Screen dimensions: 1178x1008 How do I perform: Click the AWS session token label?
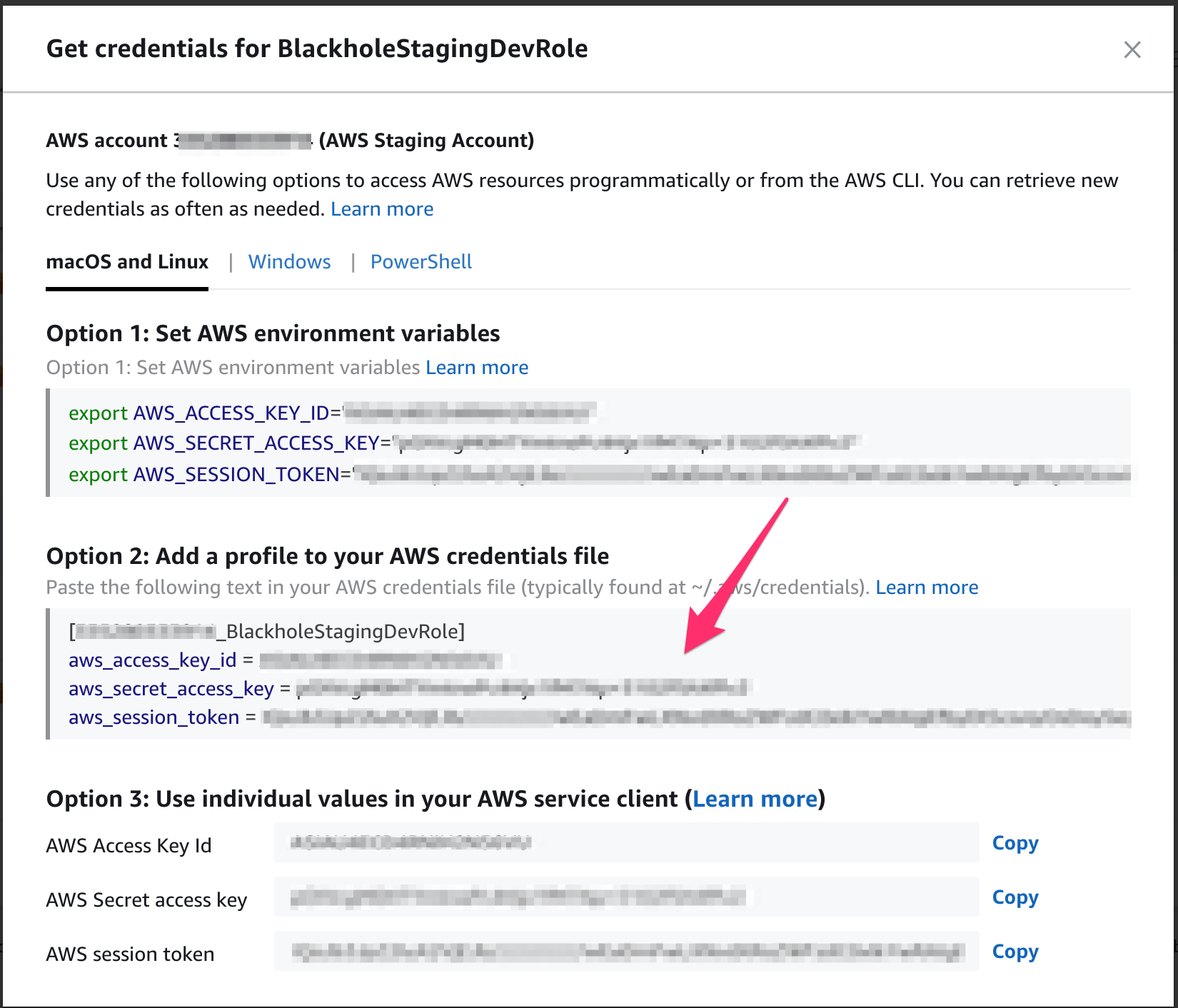pyautogui.click(x=130, y=954)
